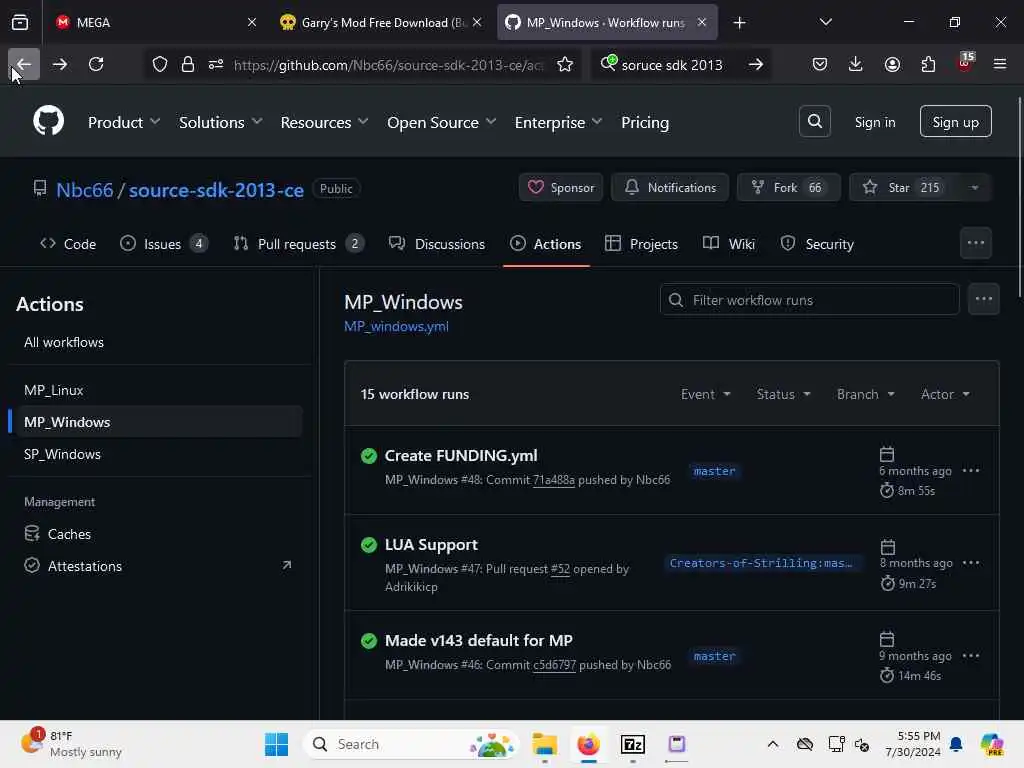Open 7-Zip from the taskbar

pyautogui.click(x=632, y=744)
